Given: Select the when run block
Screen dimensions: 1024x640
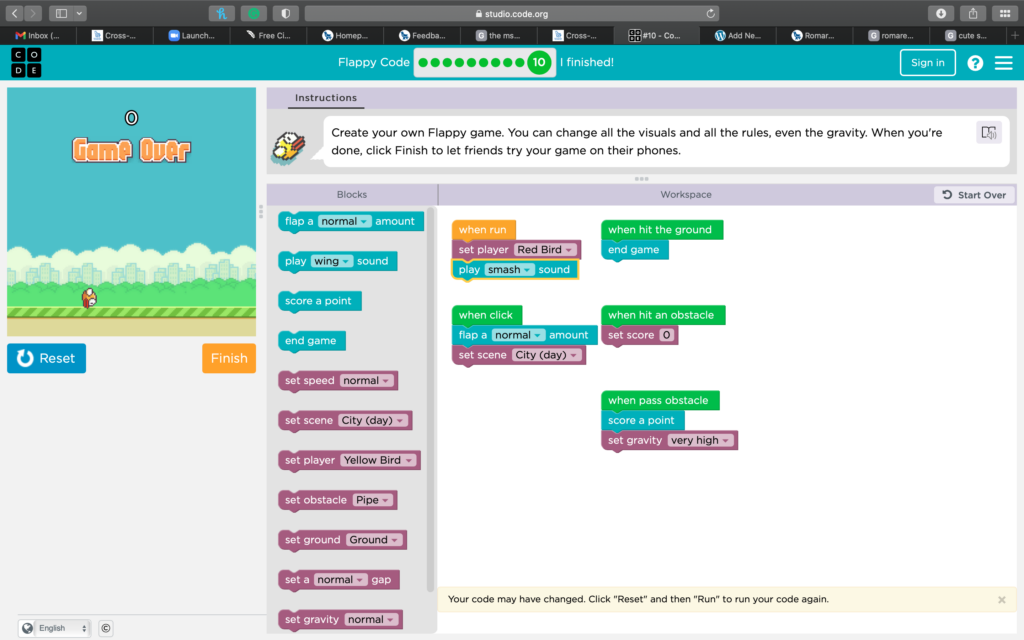Looking at the screenshot, I should 483,230.
